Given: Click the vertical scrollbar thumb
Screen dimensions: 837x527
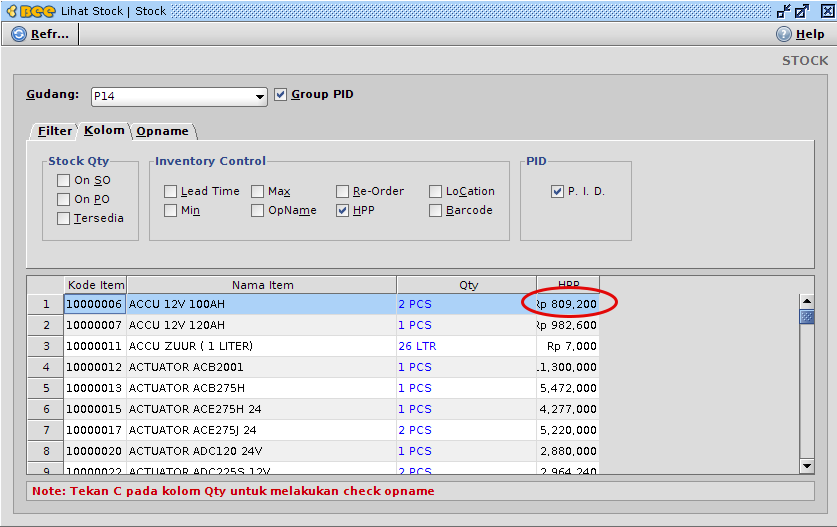Looking at the screenshot, I should click(807, 317).
